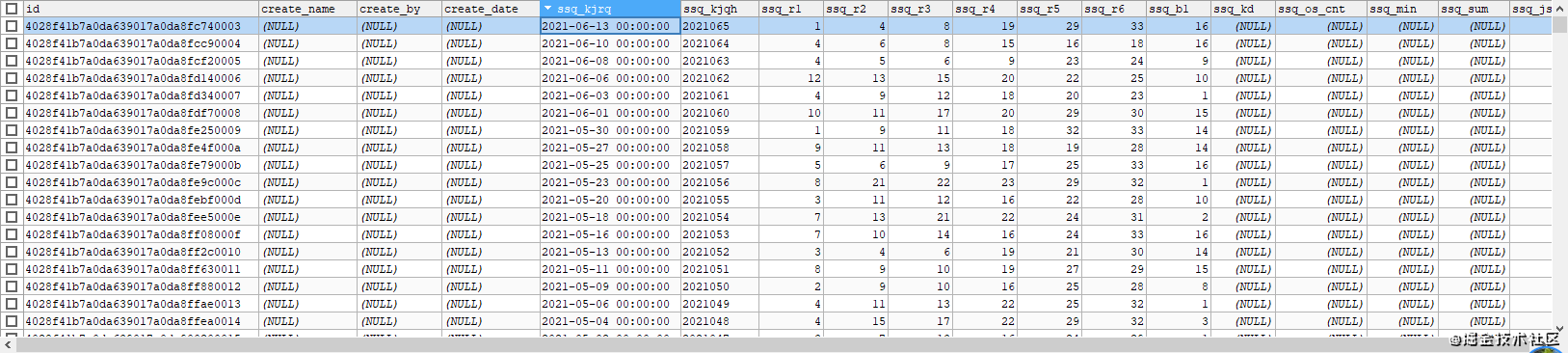Image resolution: width=1568 pixels, height=353 pixels.
Task: Select the ssq_kjqh cell 2021060
Action: pyautogui.click(x=720, y=113)
